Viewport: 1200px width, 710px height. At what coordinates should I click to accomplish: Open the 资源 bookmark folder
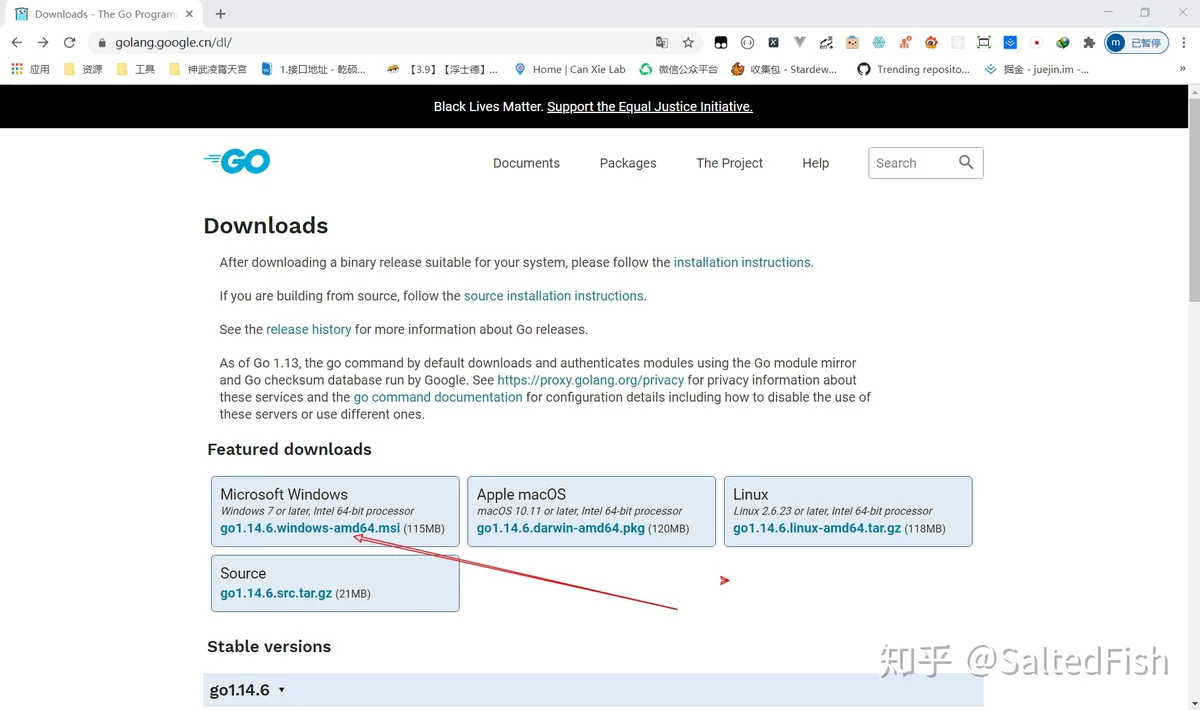point(83,69)
